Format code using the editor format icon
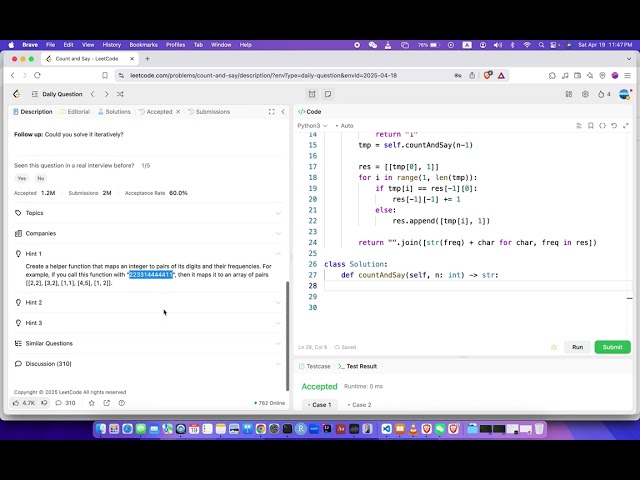The height and width of the screenshot is (480, 640). [x=579, y=126]
